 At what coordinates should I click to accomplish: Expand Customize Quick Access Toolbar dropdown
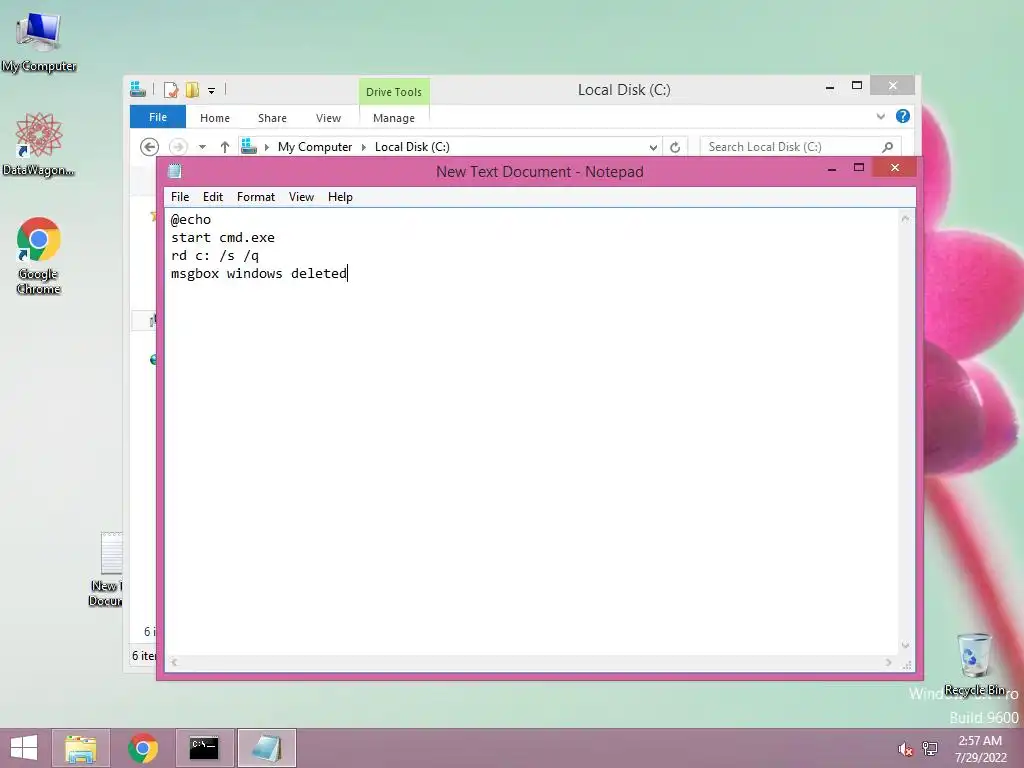pyautogui.click(x=212, y=91)
